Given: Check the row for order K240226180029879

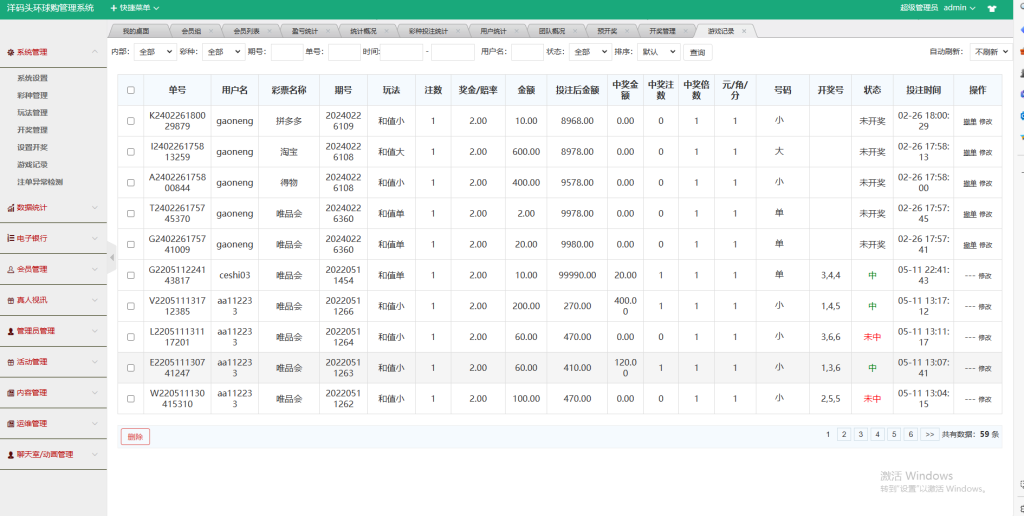Looking at the screenshot, I should (x=131, y=121).
